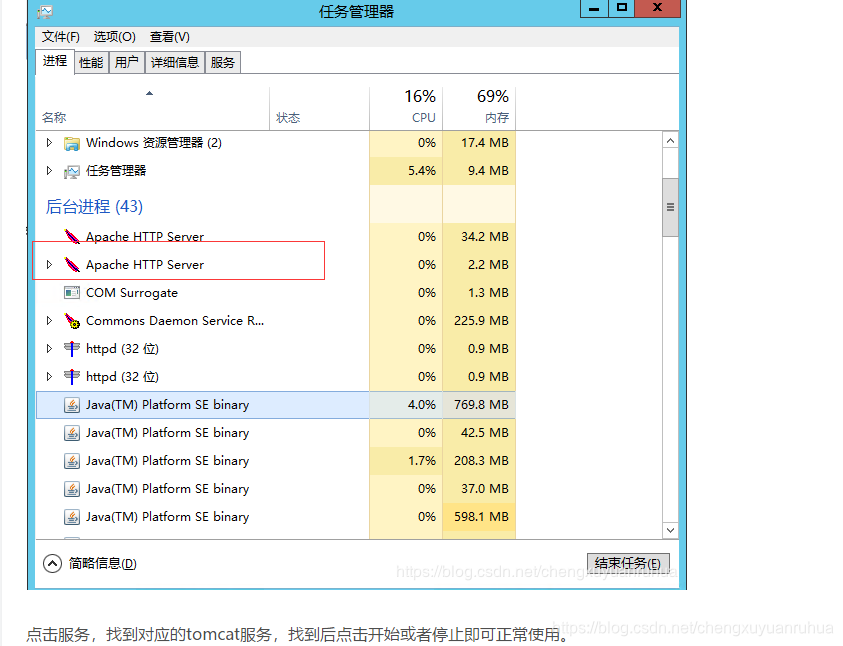Select the Java(TM) Platform SE binary 42.5 MB row
This screenshot has width=843, height=646.
pos(276,433)
